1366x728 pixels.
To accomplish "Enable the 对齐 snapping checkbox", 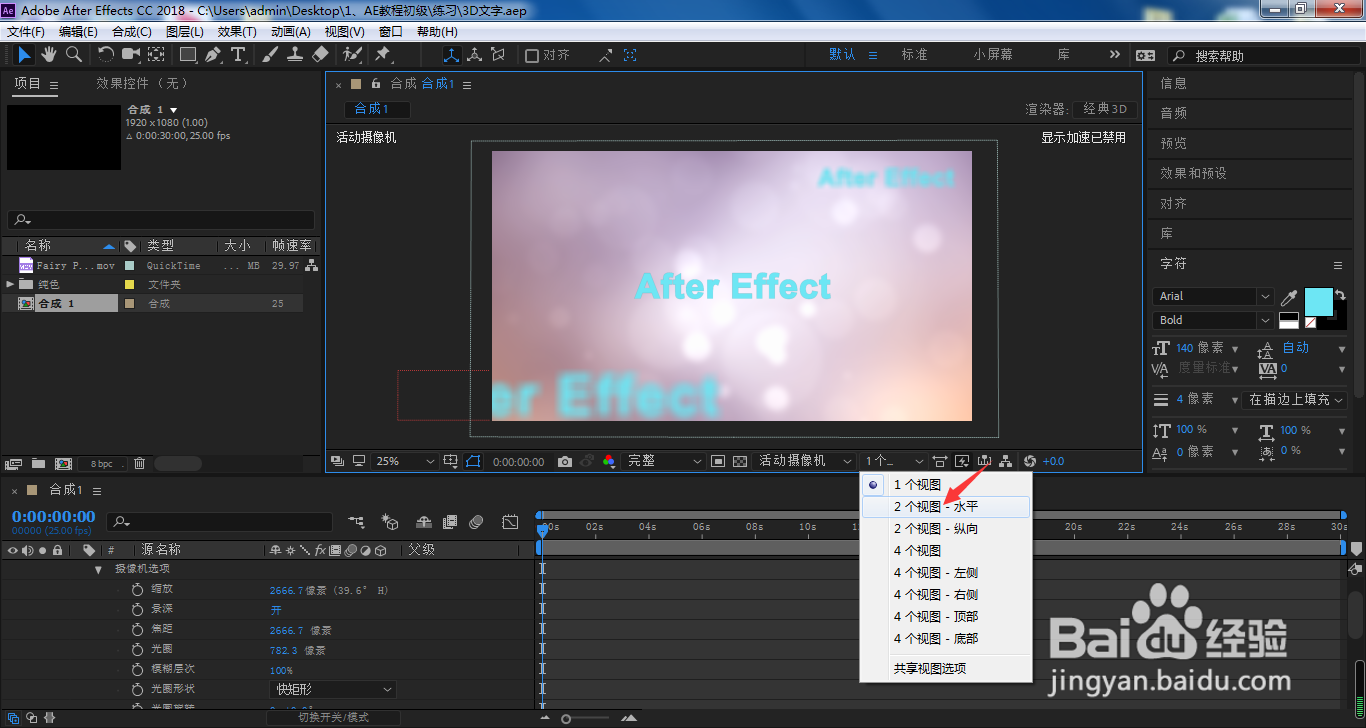I will [x=532, y=55].
